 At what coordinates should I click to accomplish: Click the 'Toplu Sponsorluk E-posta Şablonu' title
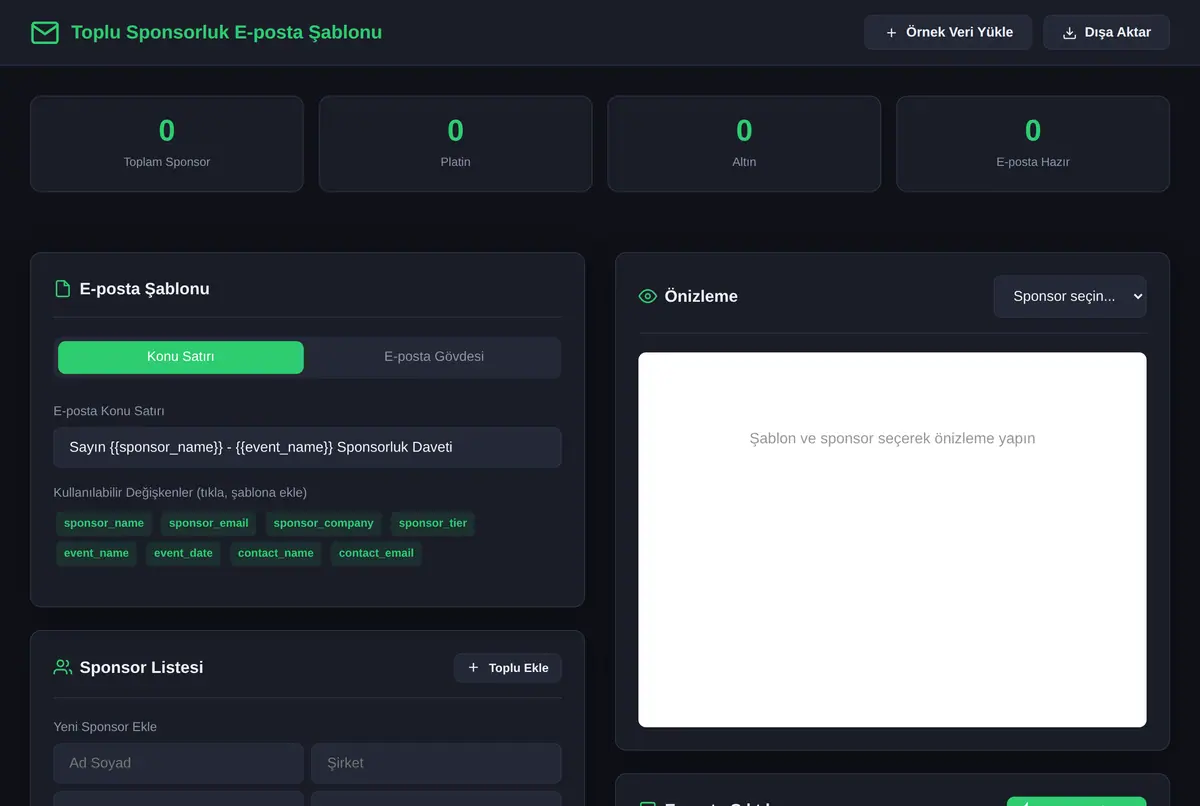[226, 33]
